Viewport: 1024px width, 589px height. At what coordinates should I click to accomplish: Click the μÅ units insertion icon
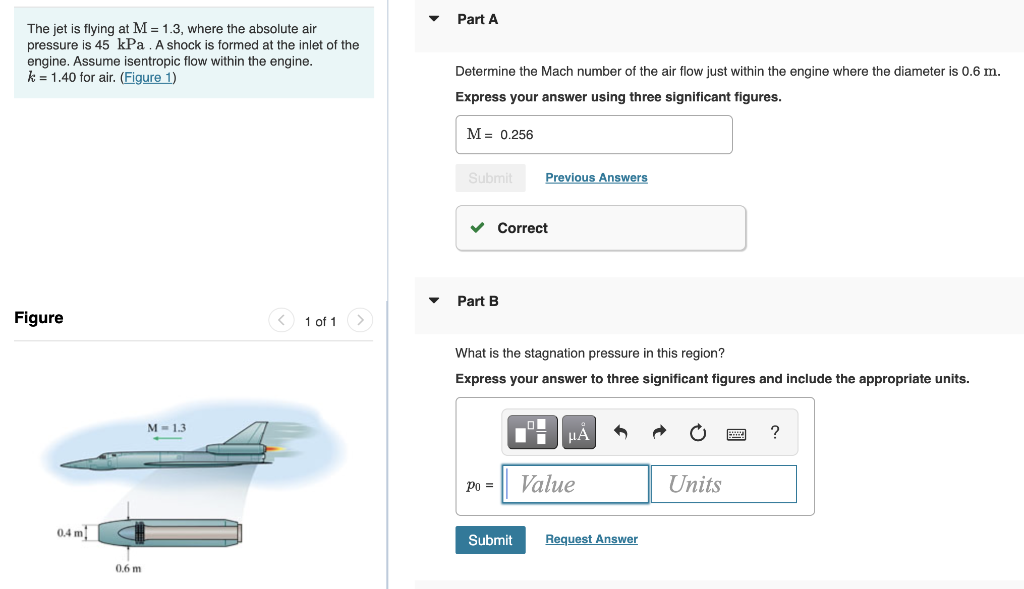(578, 432)
